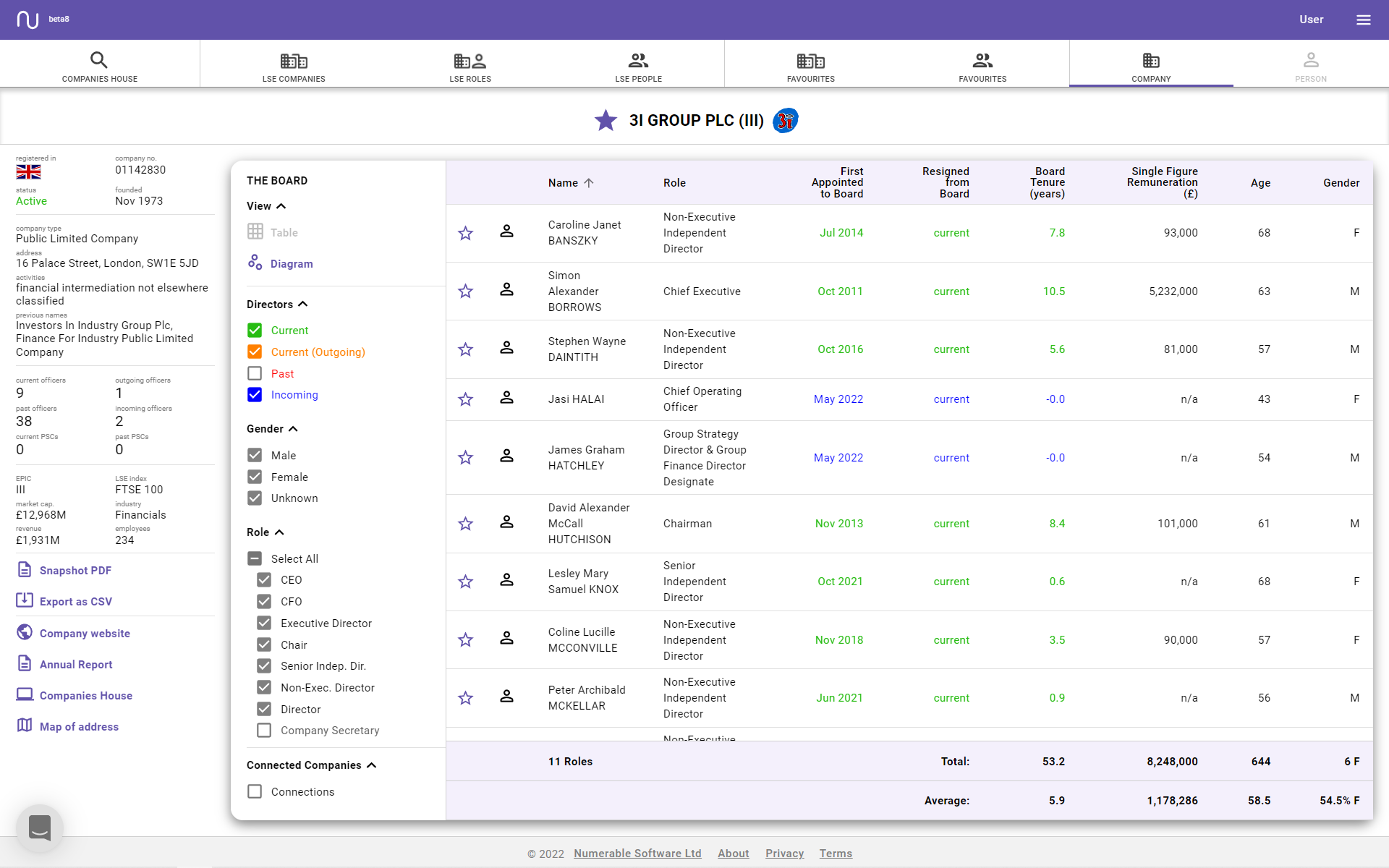Viewport: 1389px width, 868px height.
Task: Star Jasi HALAI row
Action: pyautogui.click(x=465, y=399)
